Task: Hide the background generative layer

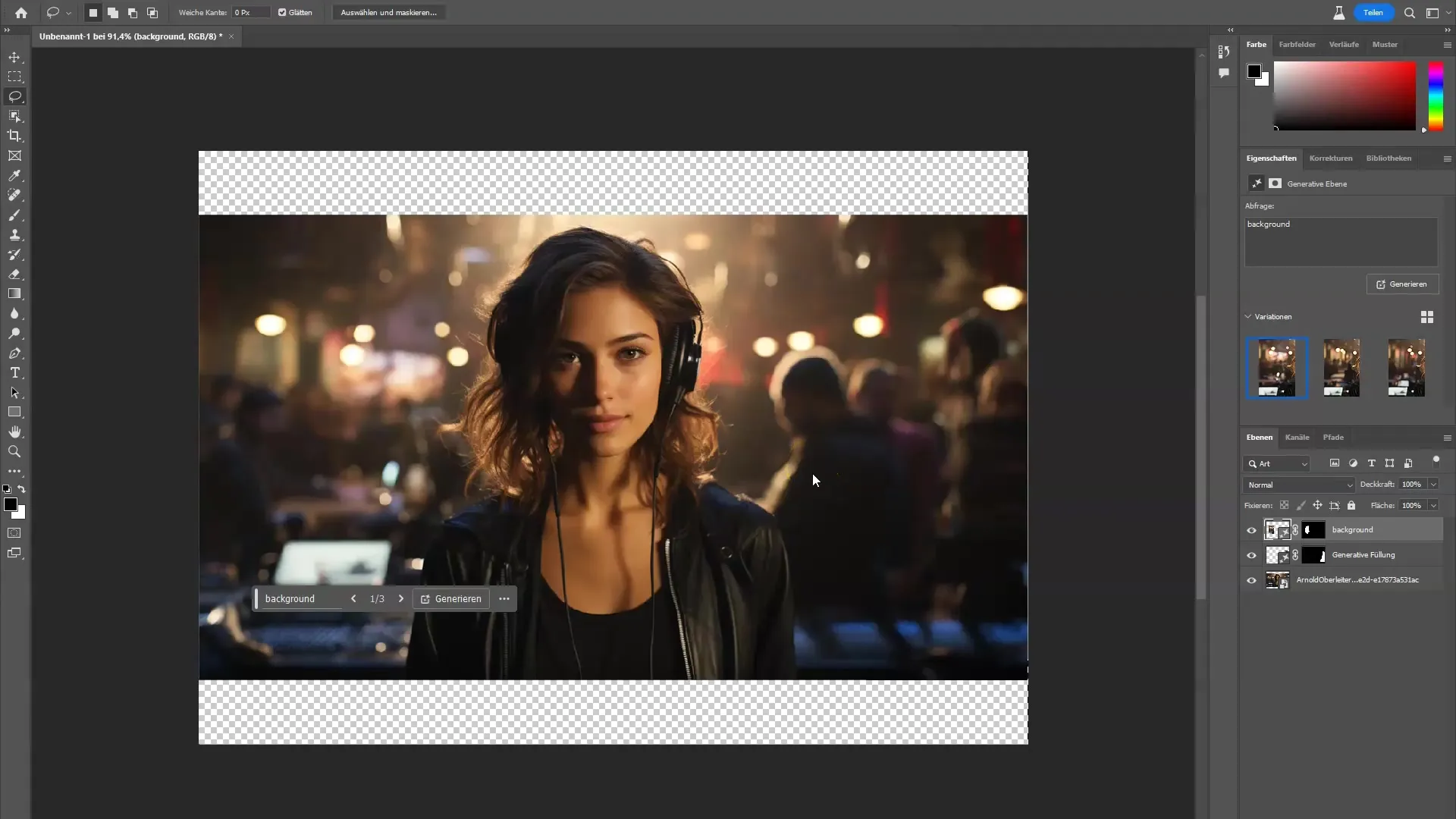Action: coord(1251,530)
